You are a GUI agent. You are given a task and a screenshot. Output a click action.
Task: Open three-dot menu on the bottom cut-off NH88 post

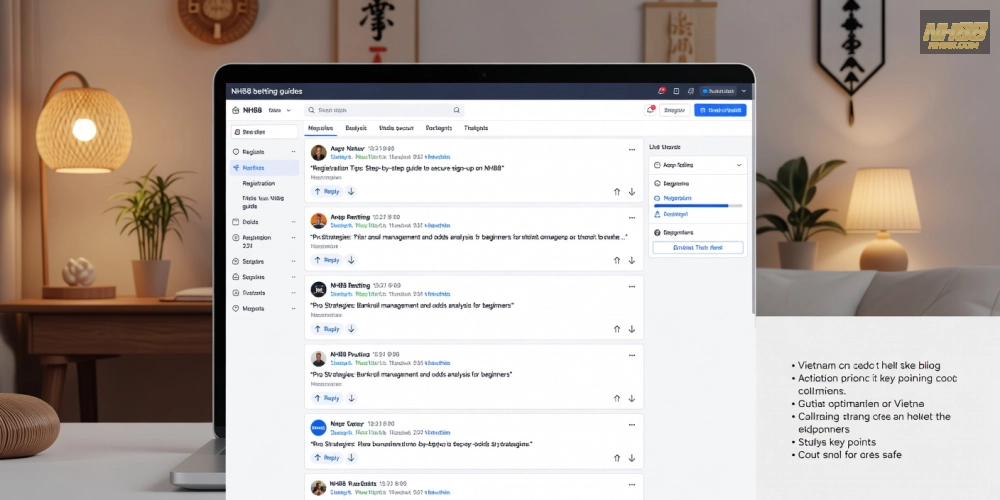coord(632,485)
